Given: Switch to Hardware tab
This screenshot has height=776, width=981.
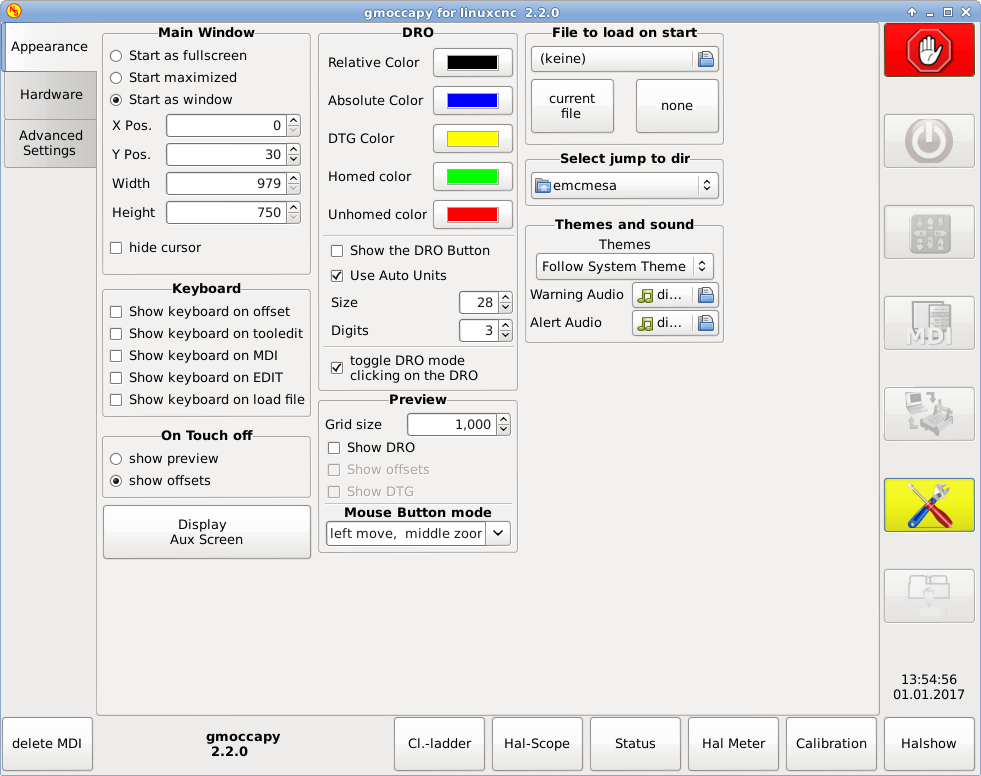Looking at the screenshot, I should pos(51,94).
